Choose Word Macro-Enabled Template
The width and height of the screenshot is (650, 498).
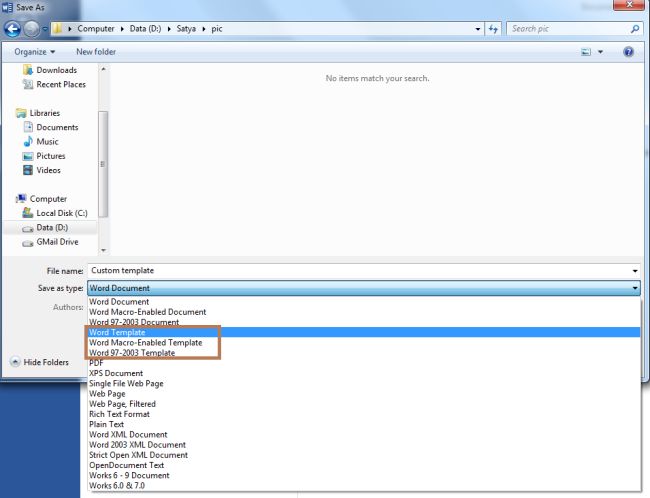[364, 343]
